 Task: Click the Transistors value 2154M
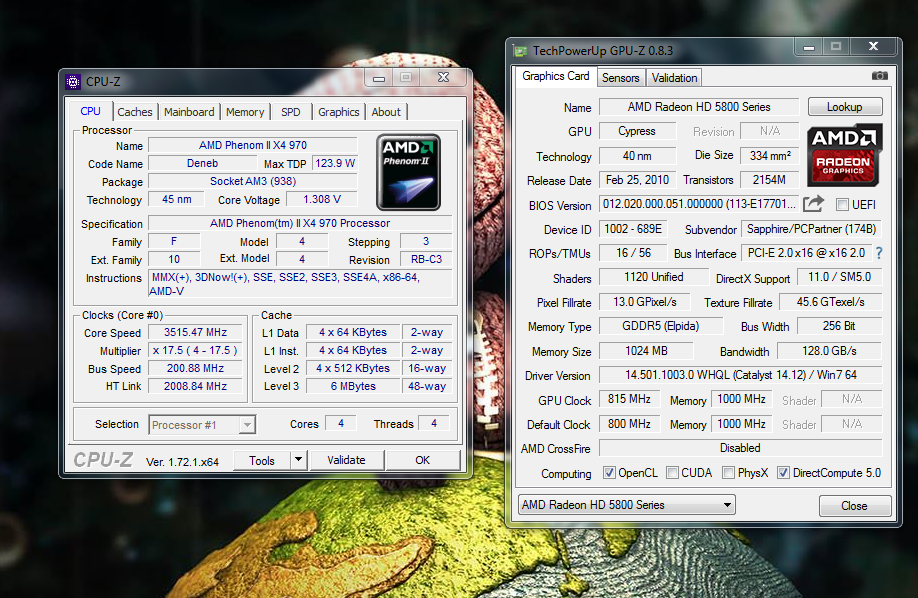769,180
